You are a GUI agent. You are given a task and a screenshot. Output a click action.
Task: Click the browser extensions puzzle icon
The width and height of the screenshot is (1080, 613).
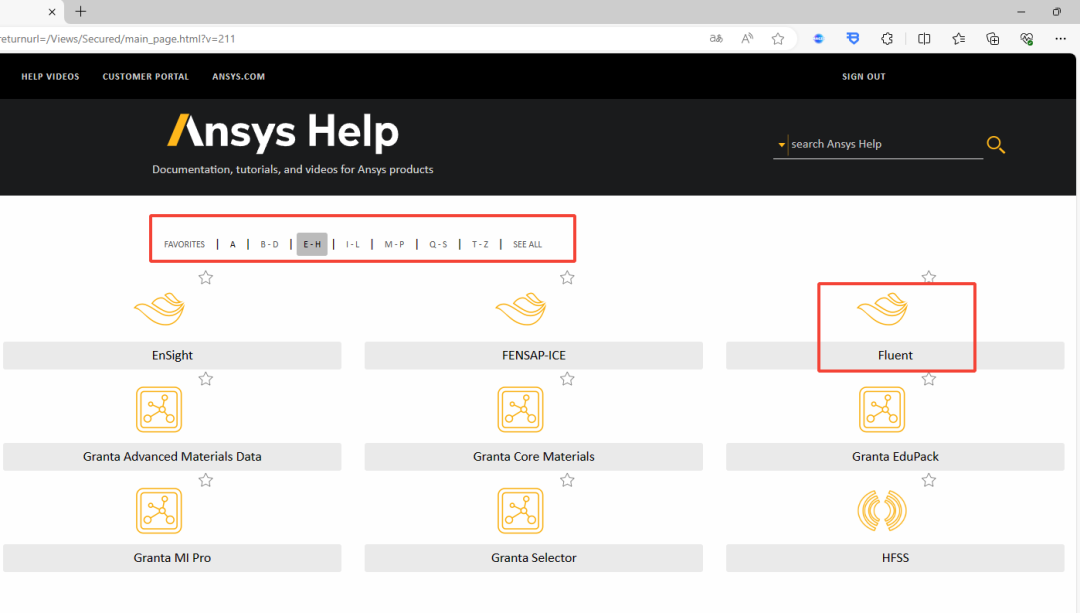(x=887, y=39)
